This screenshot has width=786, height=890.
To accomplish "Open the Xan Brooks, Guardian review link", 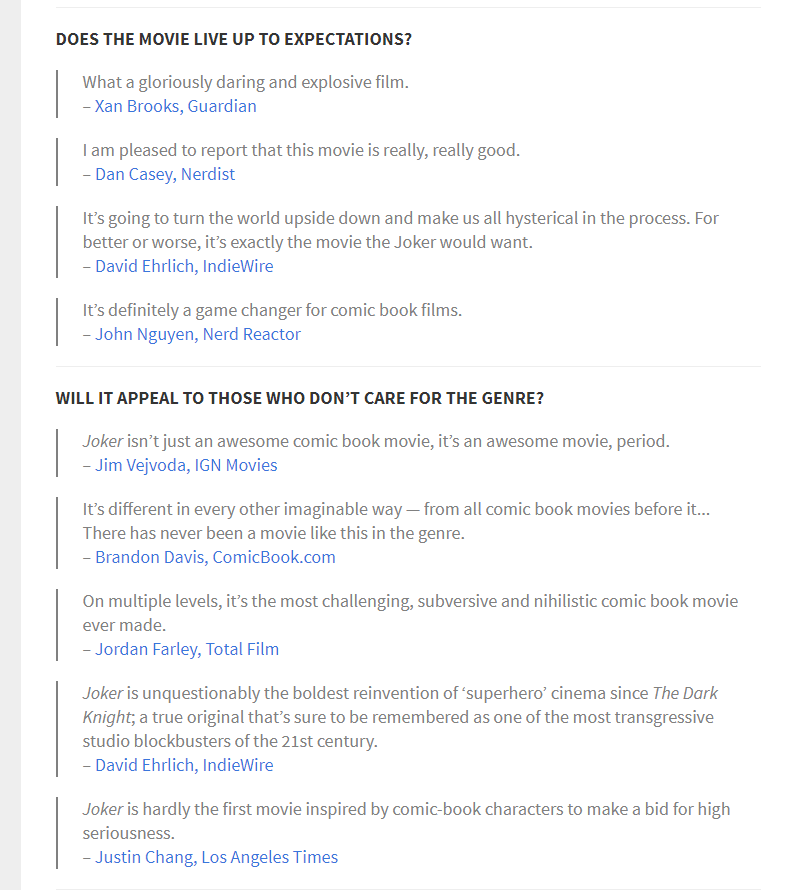I will point(175,106).
